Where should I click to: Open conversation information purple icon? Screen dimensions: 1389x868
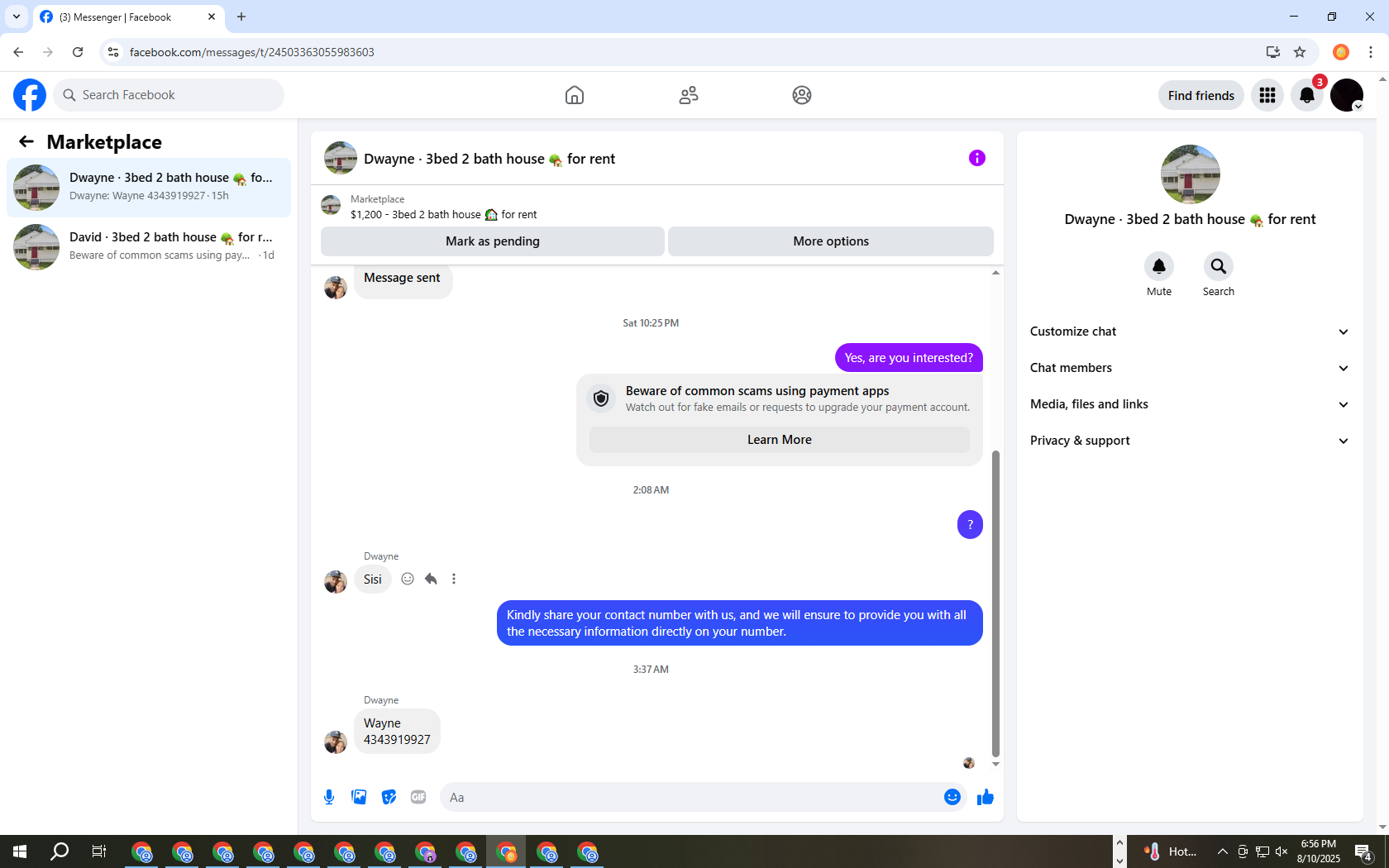(977, 158)
